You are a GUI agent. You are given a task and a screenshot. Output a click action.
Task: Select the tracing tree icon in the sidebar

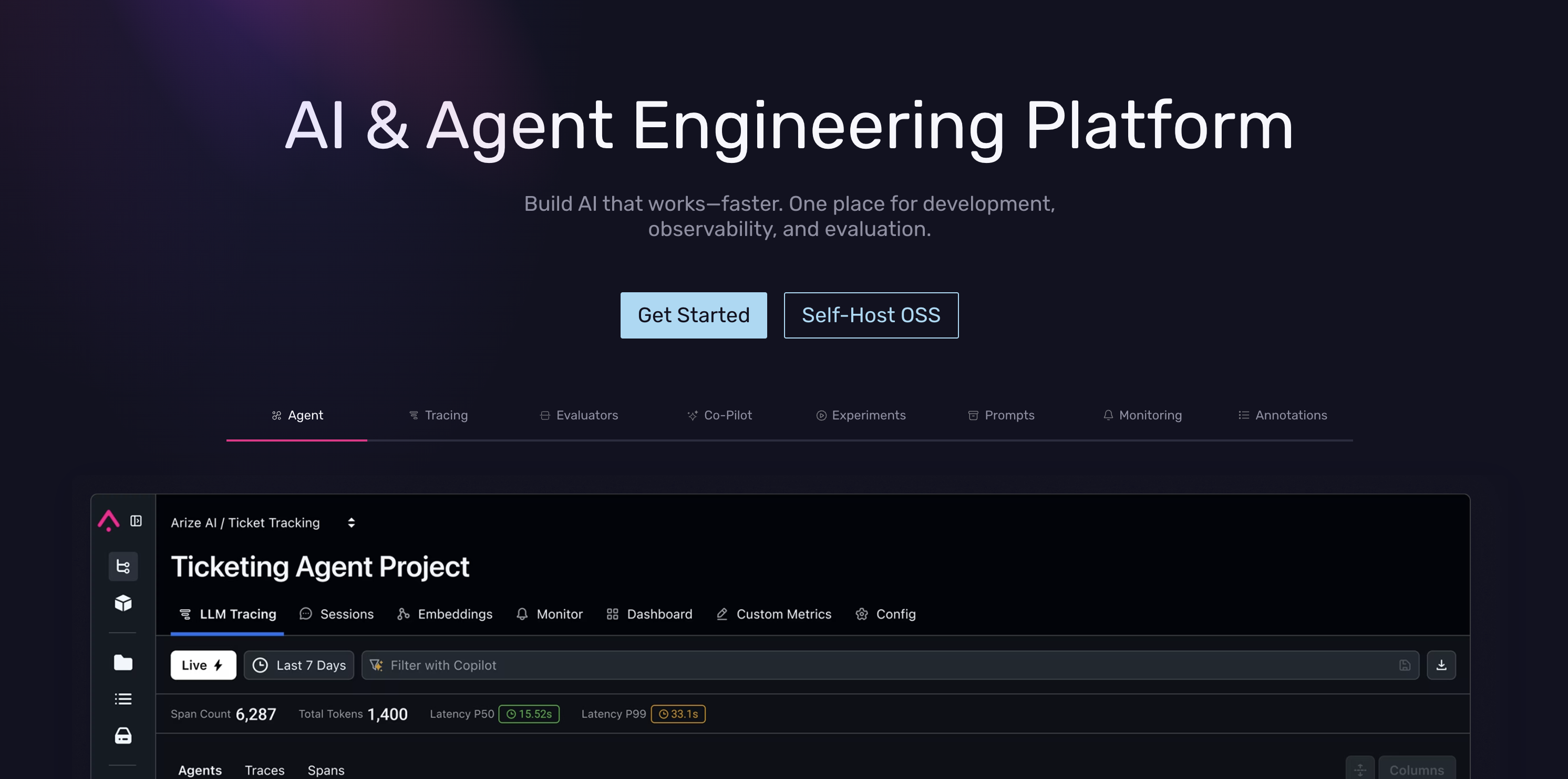(123, 567)
